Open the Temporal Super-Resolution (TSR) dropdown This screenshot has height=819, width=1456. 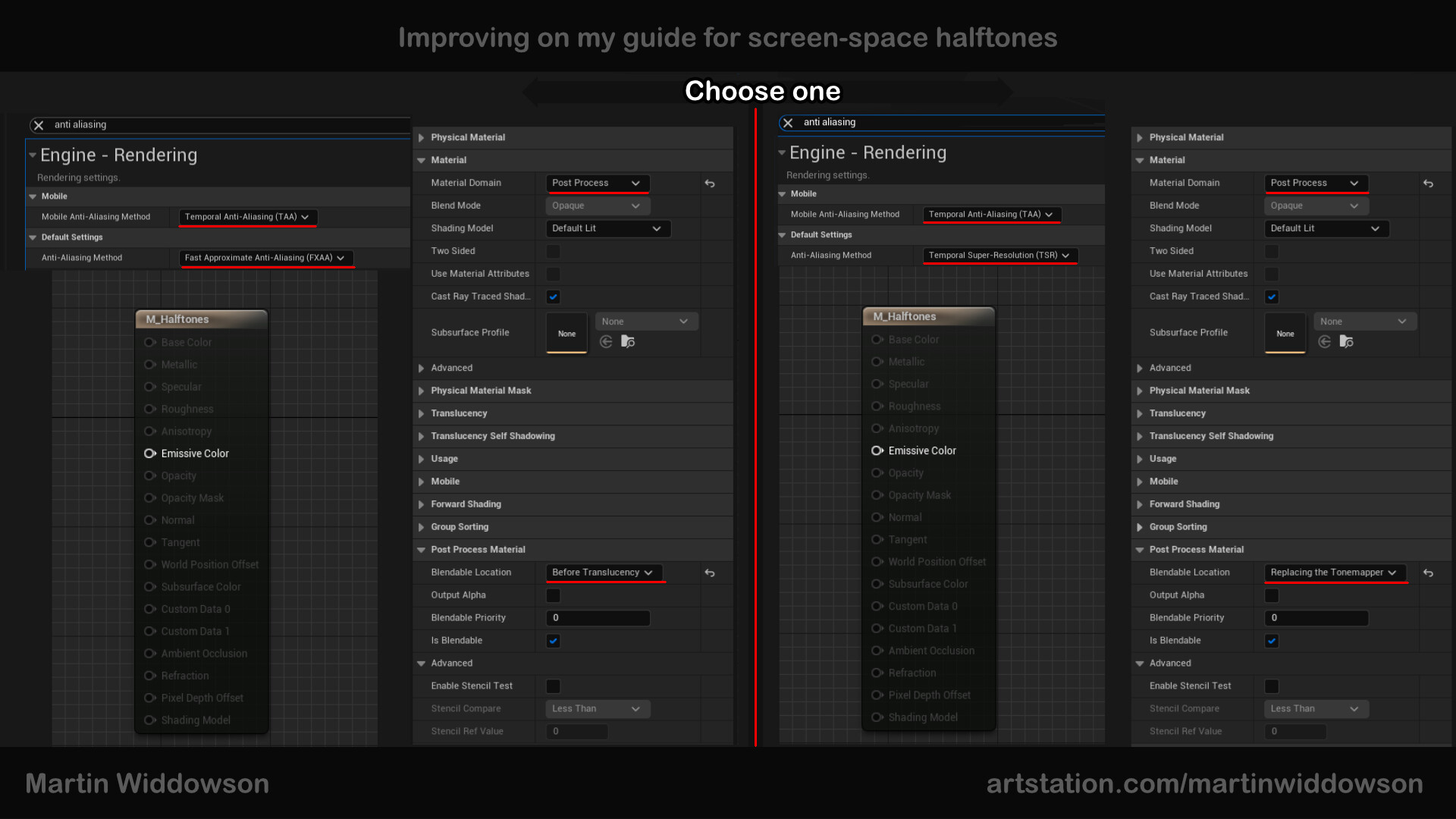[x=999, y=256]
